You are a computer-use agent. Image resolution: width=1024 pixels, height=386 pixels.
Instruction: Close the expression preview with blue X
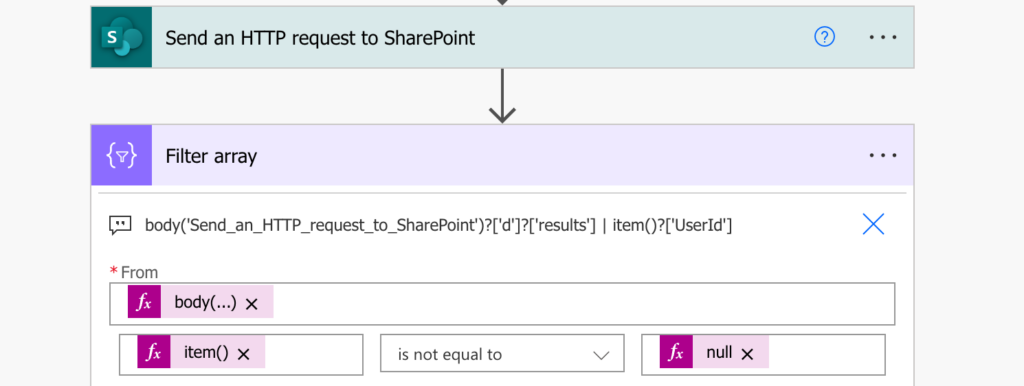873,224
